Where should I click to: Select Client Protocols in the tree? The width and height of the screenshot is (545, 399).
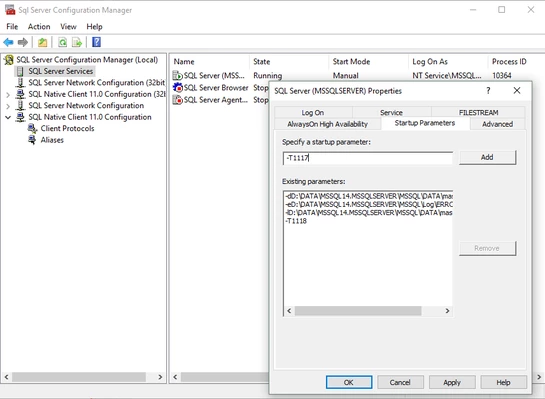click(67, 129)
